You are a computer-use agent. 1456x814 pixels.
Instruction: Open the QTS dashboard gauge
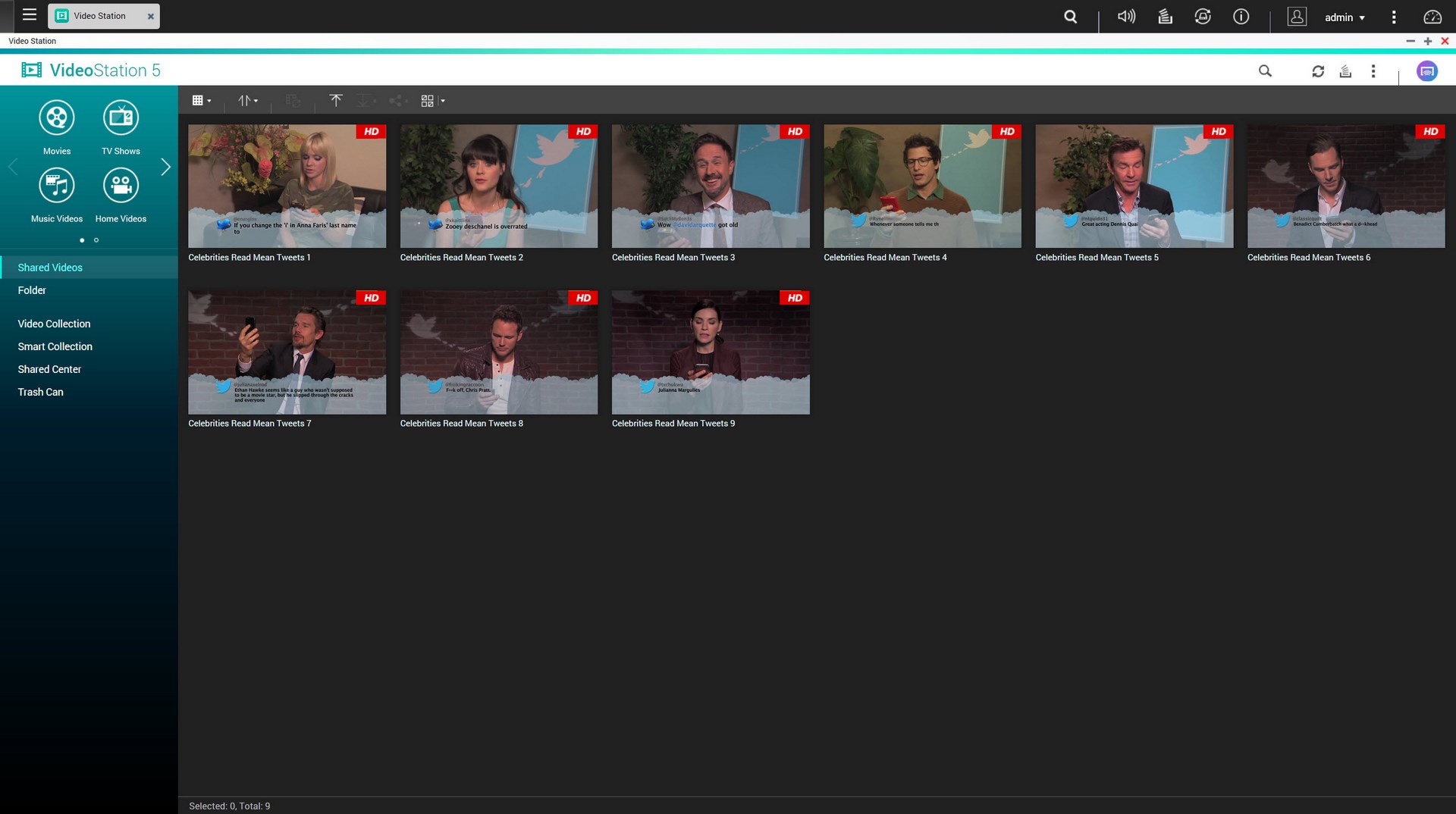point(1432,17)
